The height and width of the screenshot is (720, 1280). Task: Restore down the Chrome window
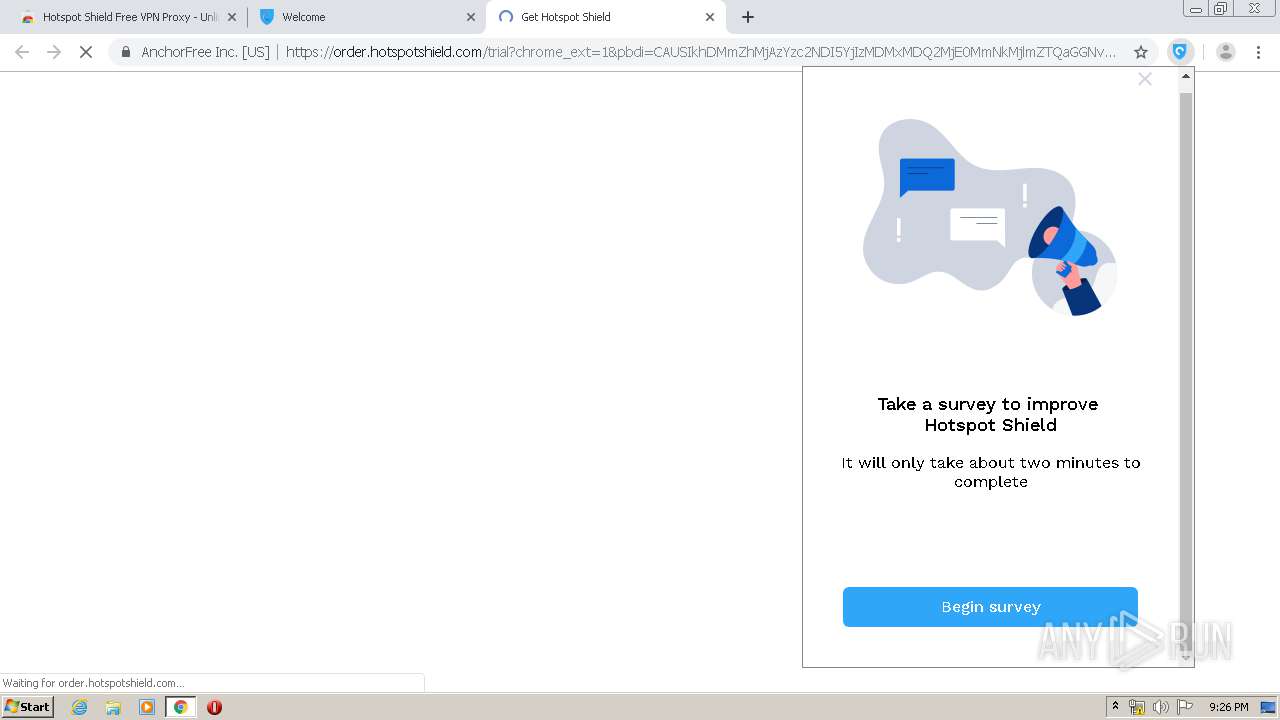1221,9
